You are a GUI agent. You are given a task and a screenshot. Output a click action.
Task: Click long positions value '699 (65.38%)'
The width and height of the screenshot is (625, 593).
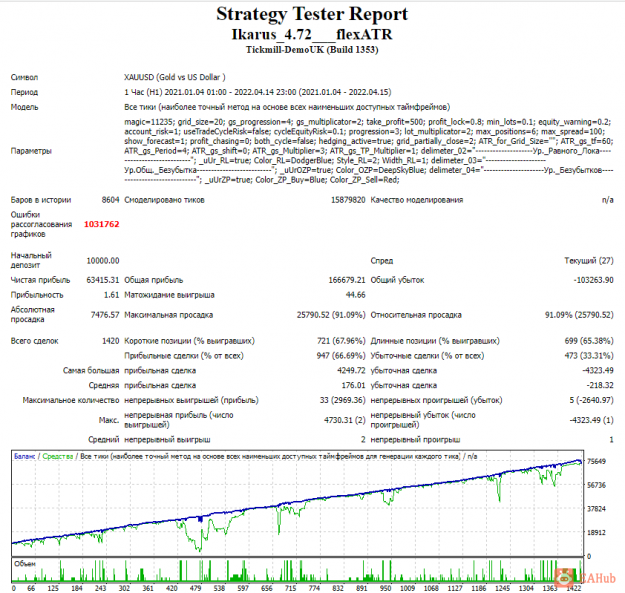(x=589, y=341)
